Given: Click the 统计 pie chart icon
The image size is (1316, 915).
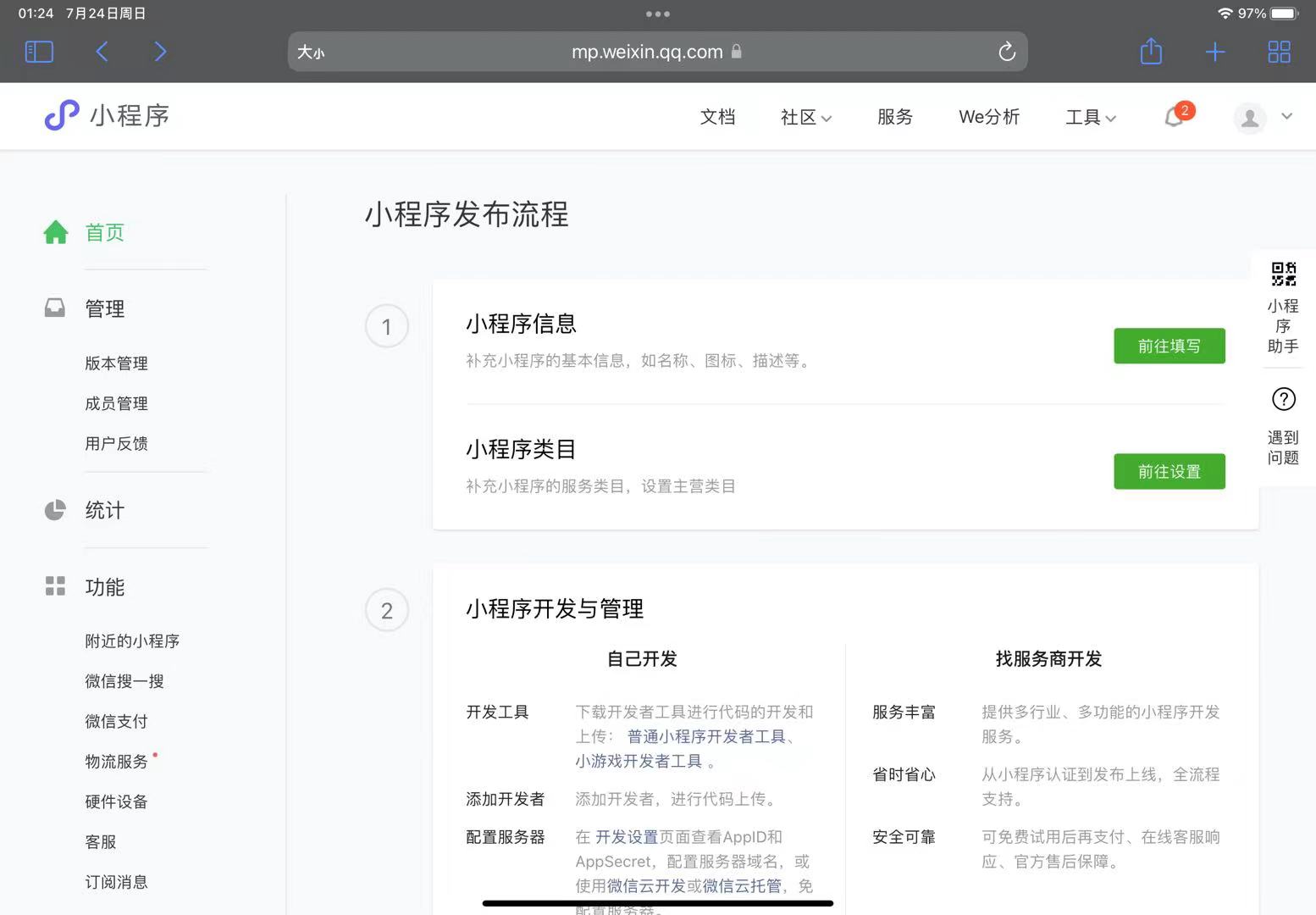Looking at the screenshot, I should [55, 509].
